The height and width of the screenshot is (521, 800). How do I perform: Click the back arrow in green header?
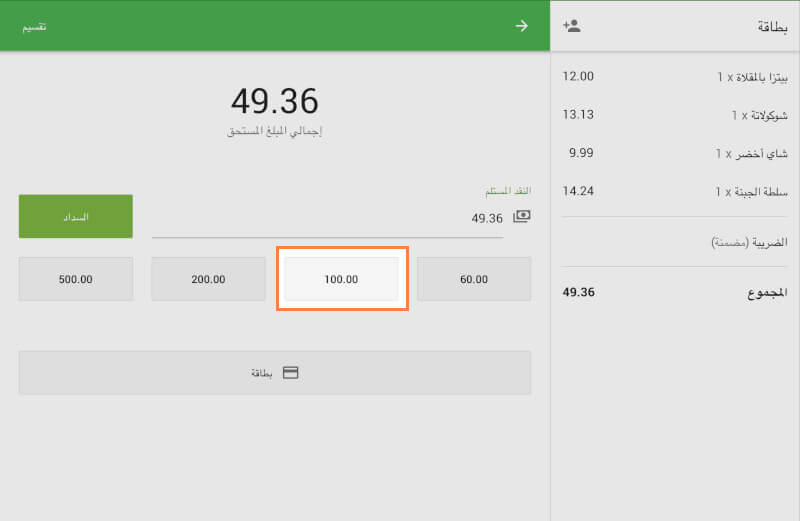pos(521,26)
